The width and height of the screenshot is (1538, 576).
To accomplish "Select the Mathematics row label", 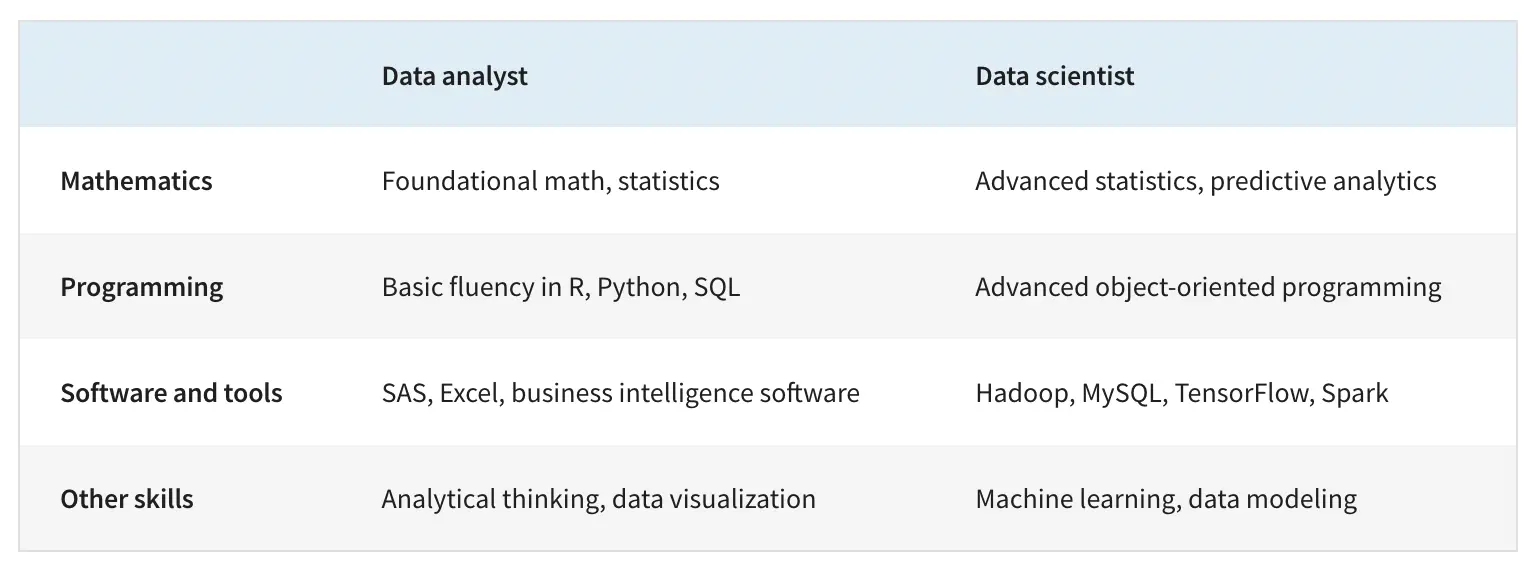I will (x=136, y=181).
